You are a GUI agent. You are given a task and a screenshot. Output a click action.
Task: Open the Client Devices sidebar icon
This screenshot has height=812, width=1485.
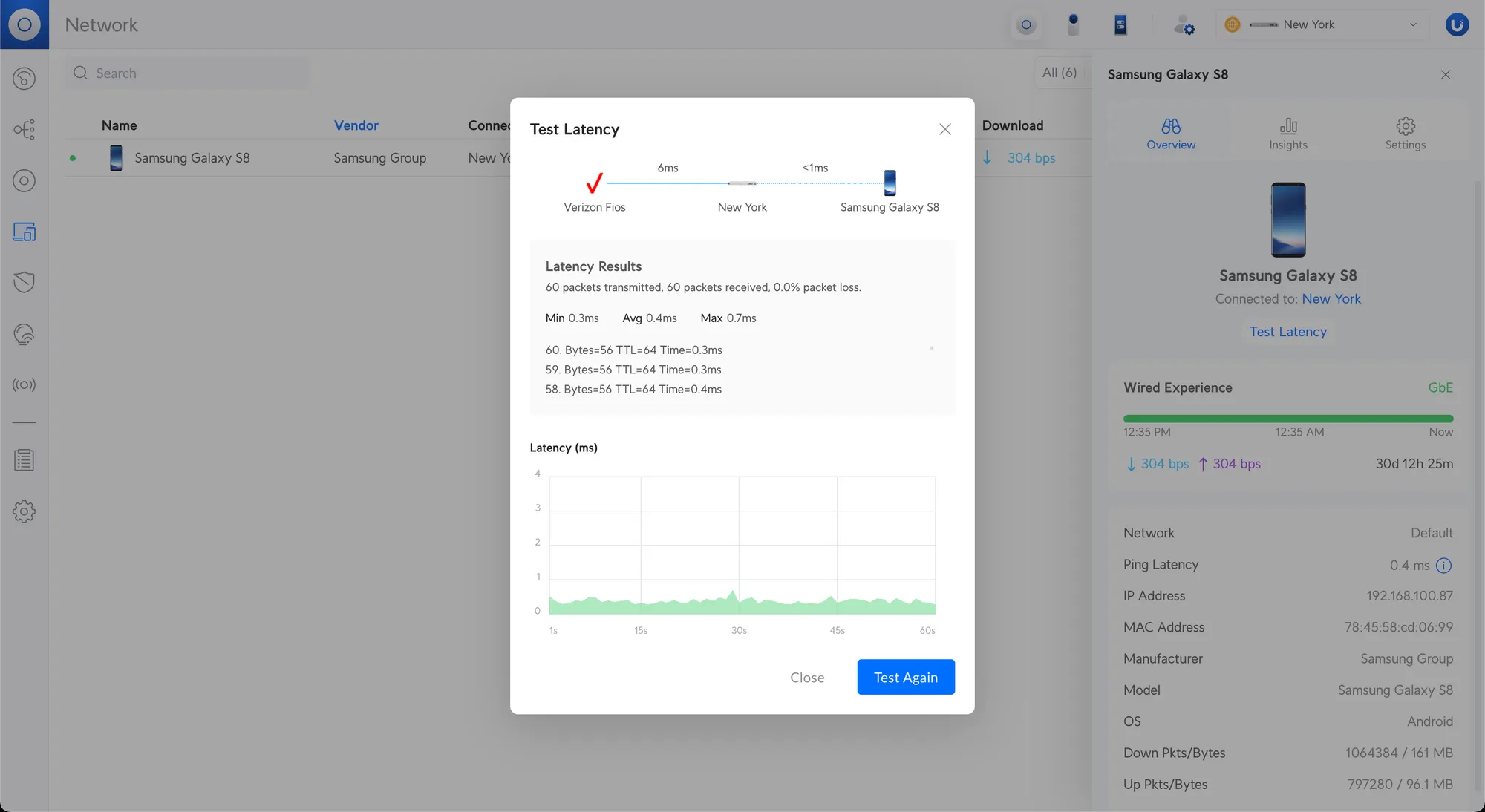(24, 232)
